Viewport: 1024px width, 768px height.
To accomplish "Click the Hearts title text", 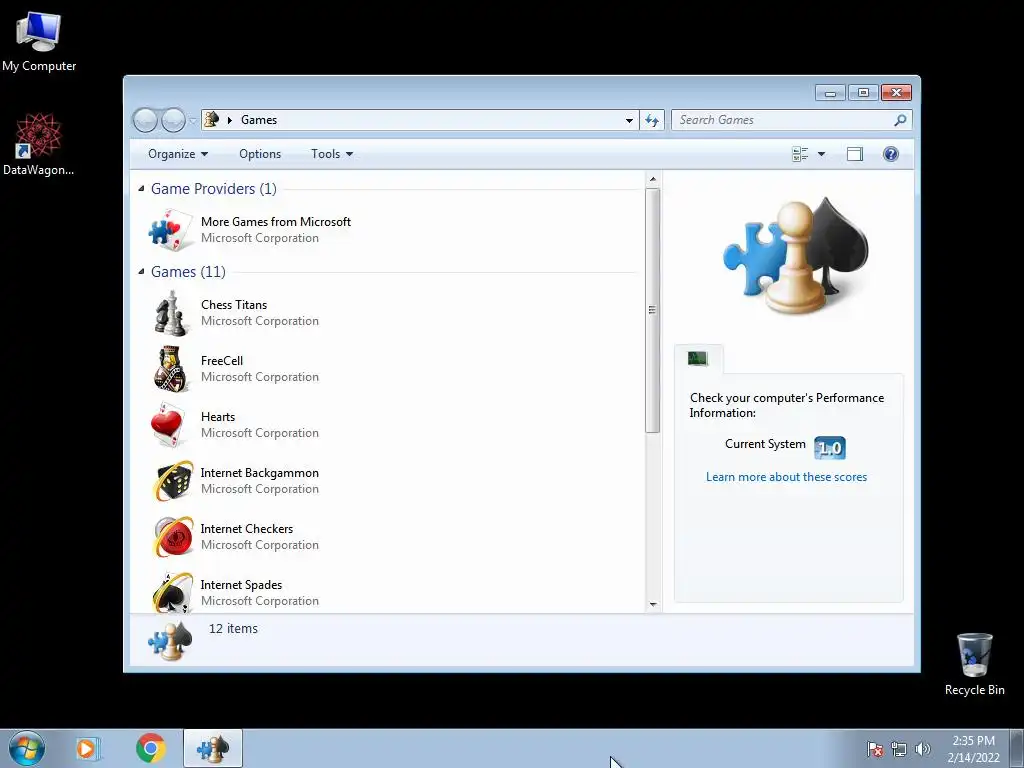I will pos(218,417).
